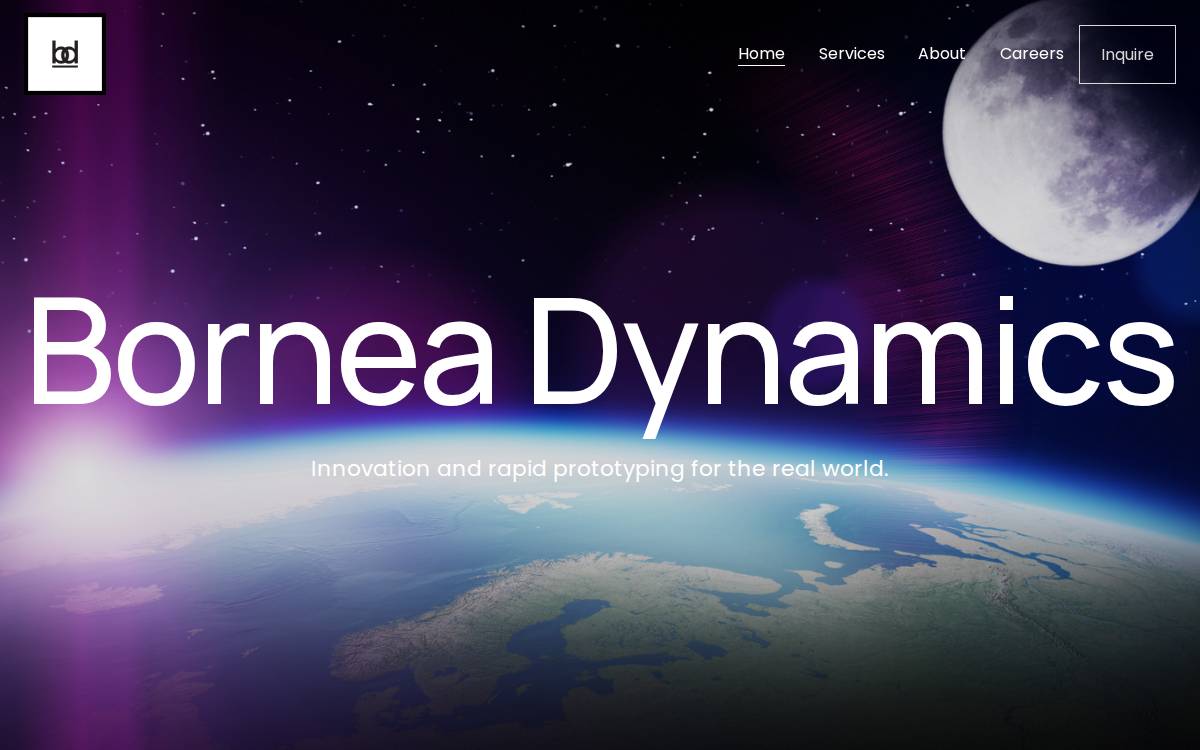Image resolution: width=1200 pixels, height=750 pixels.
Task: Click the tagline about rapid prototyping
Action: pos(600,468)
